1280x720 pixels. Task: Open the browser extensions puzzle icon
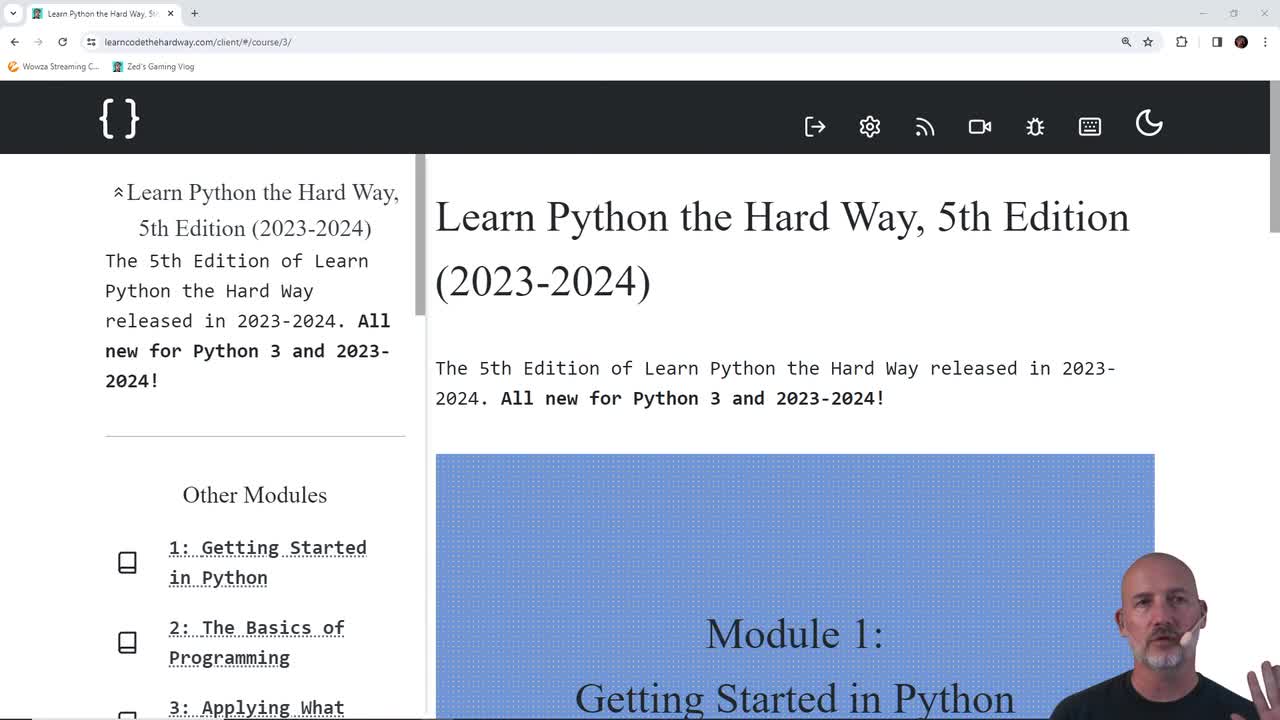(x=1182, y=42)
